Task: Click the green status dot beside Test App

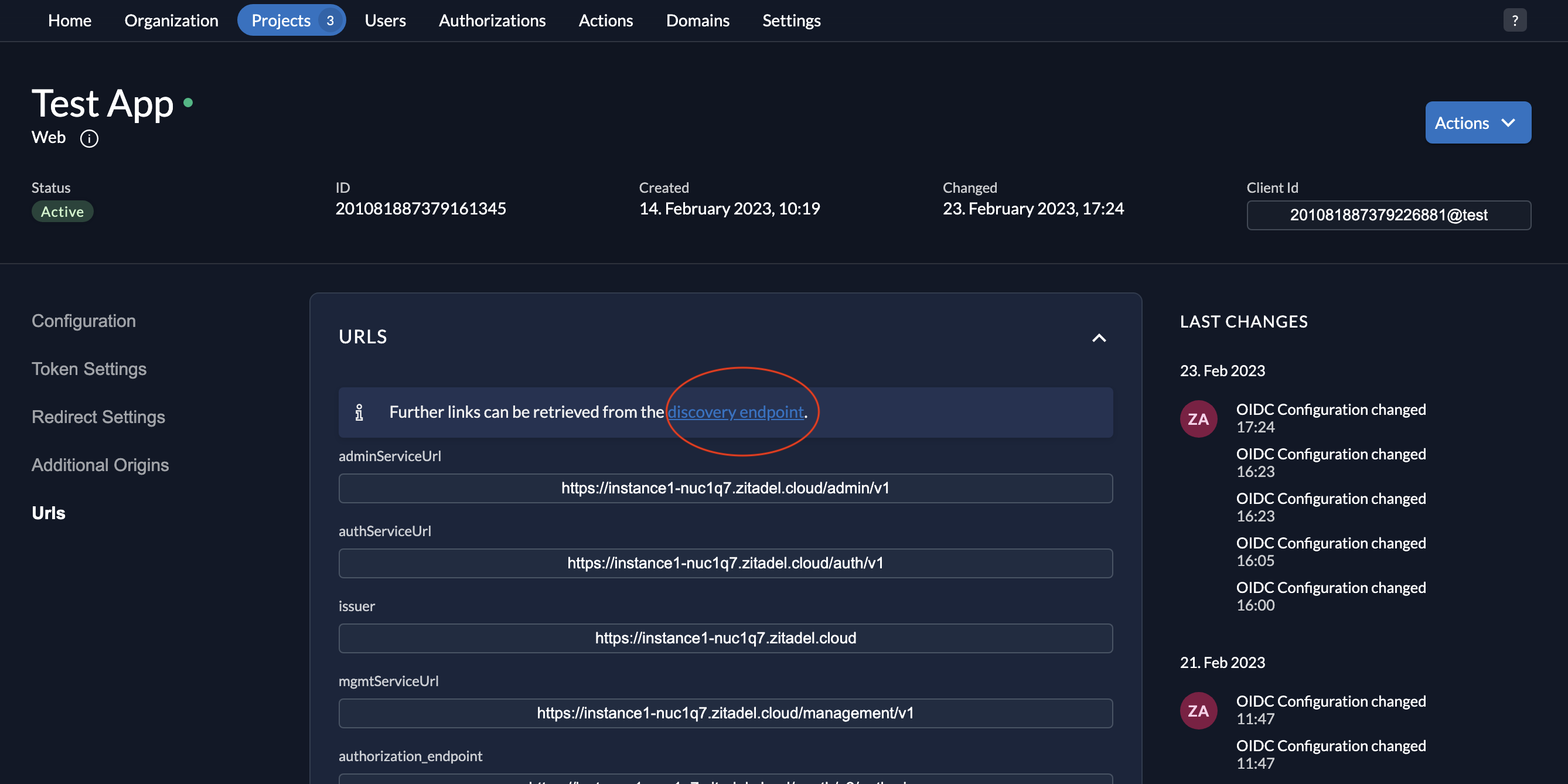Action: [x=189, y=104]
